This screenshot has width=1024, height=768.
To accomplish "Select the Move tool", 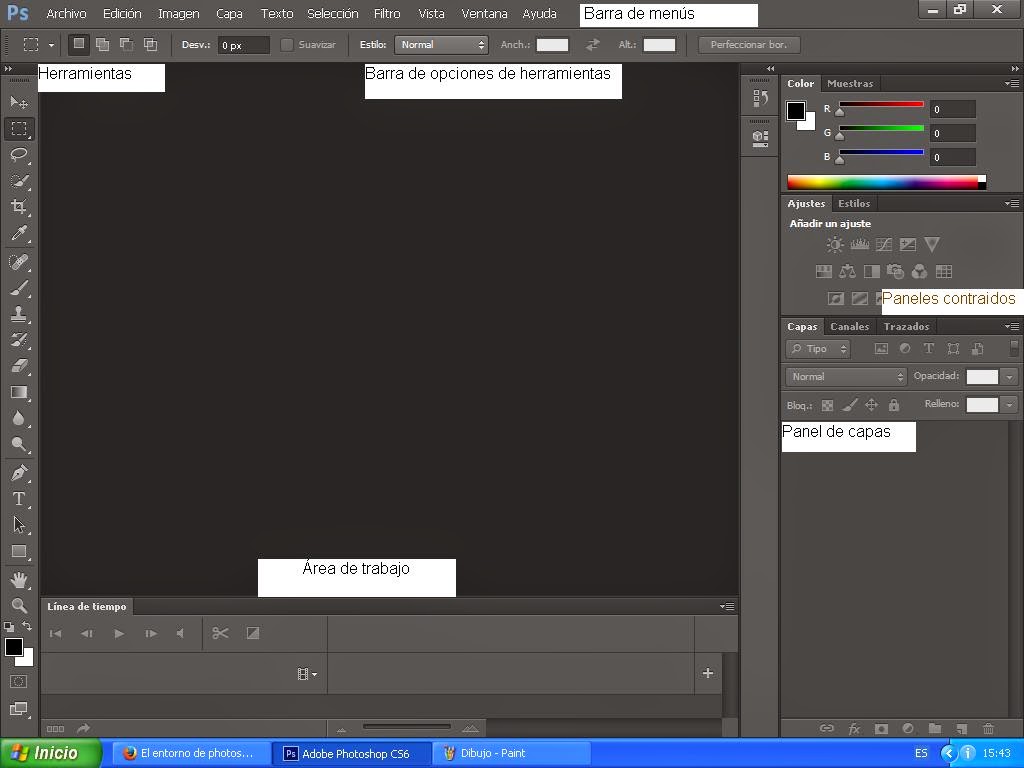I will tap(18, 101).
